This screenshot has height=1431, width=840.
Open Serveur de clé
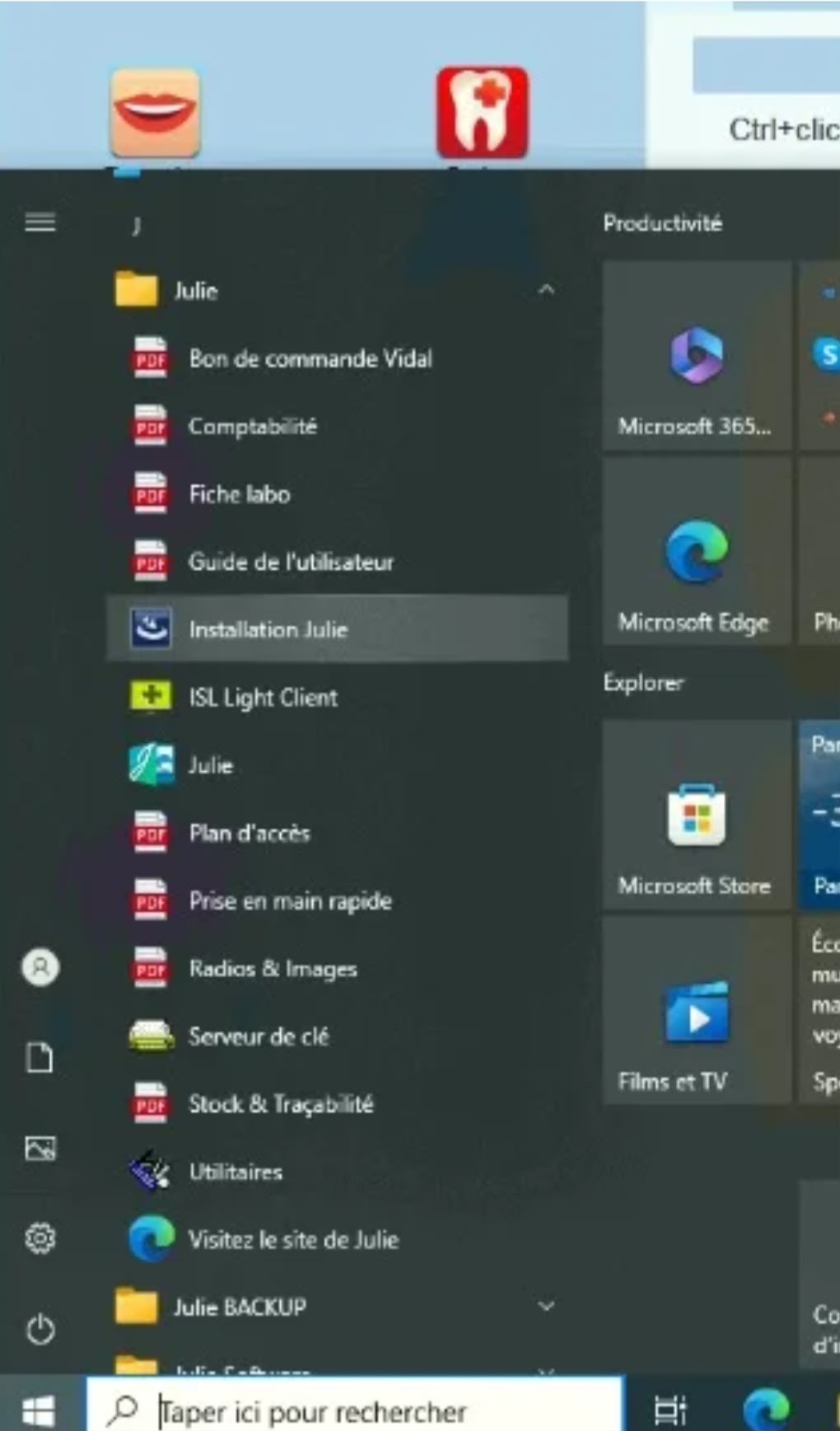pos(258,1036)
